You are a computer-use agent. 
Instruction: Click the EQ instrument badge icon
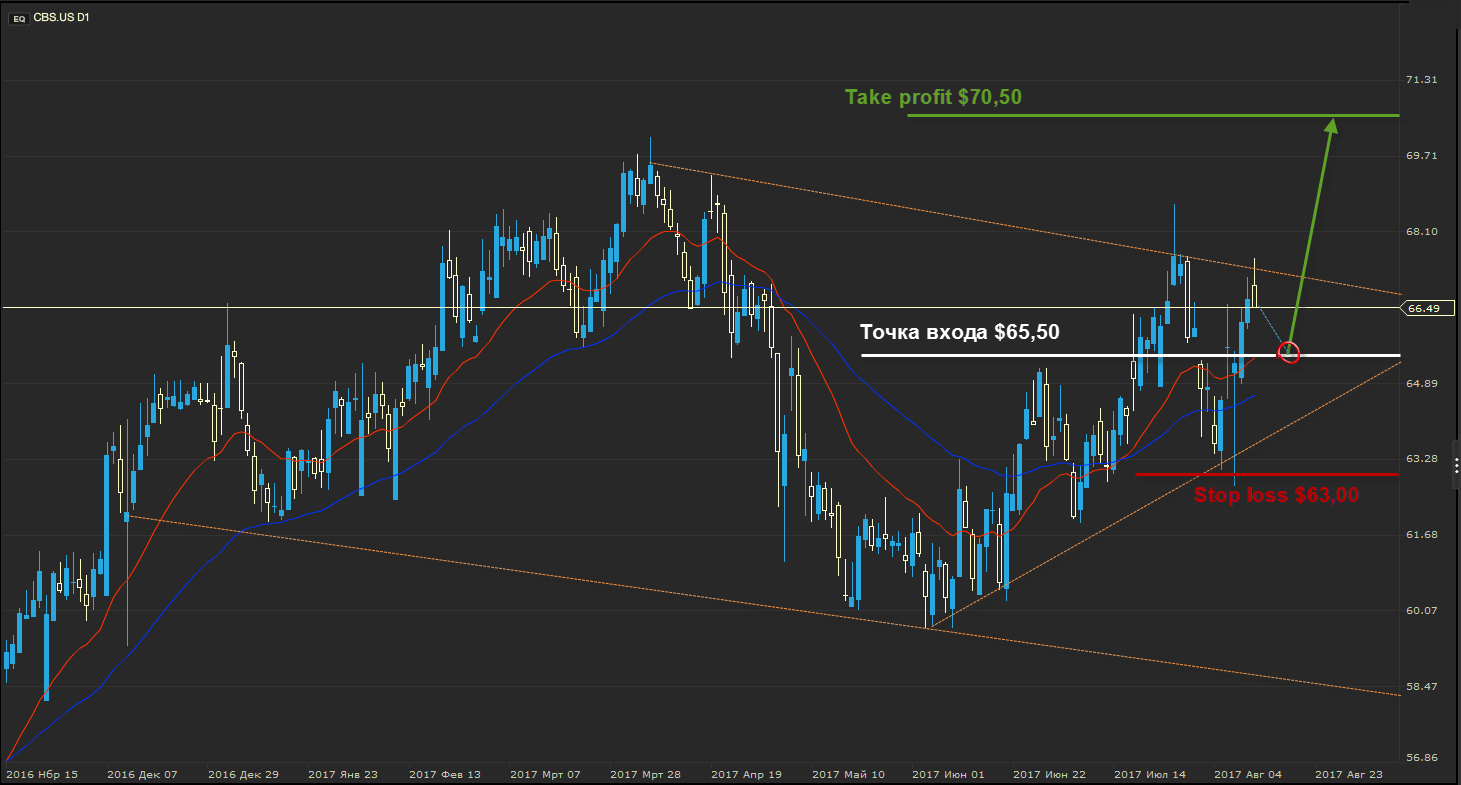tap(18, 18)
